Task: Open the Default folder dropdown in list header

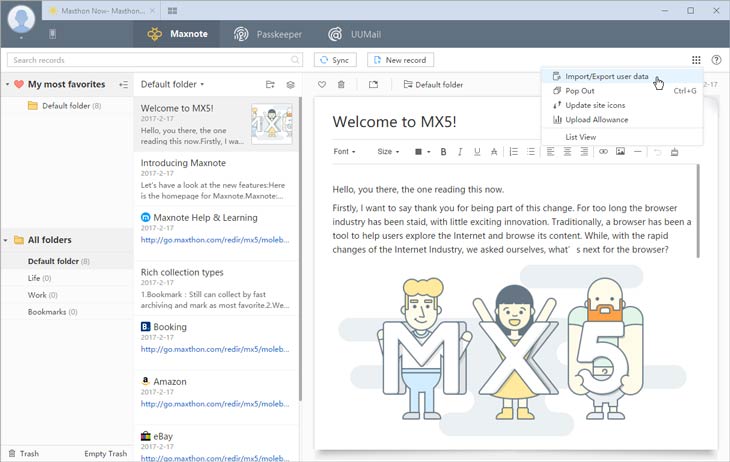Action: pos(172,84)
